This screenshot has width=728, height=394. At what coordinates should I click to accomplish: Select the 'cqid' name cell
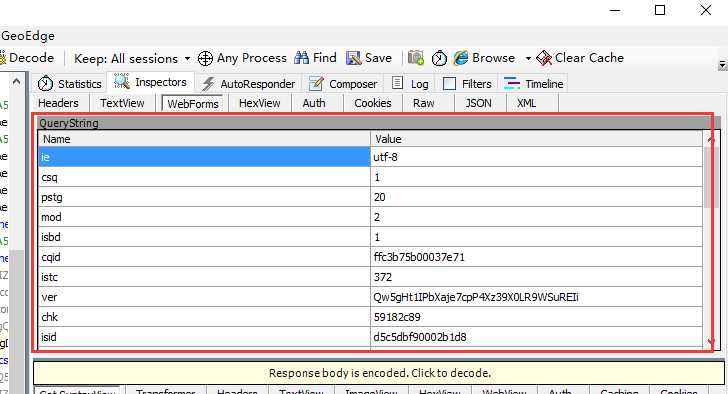204,257
